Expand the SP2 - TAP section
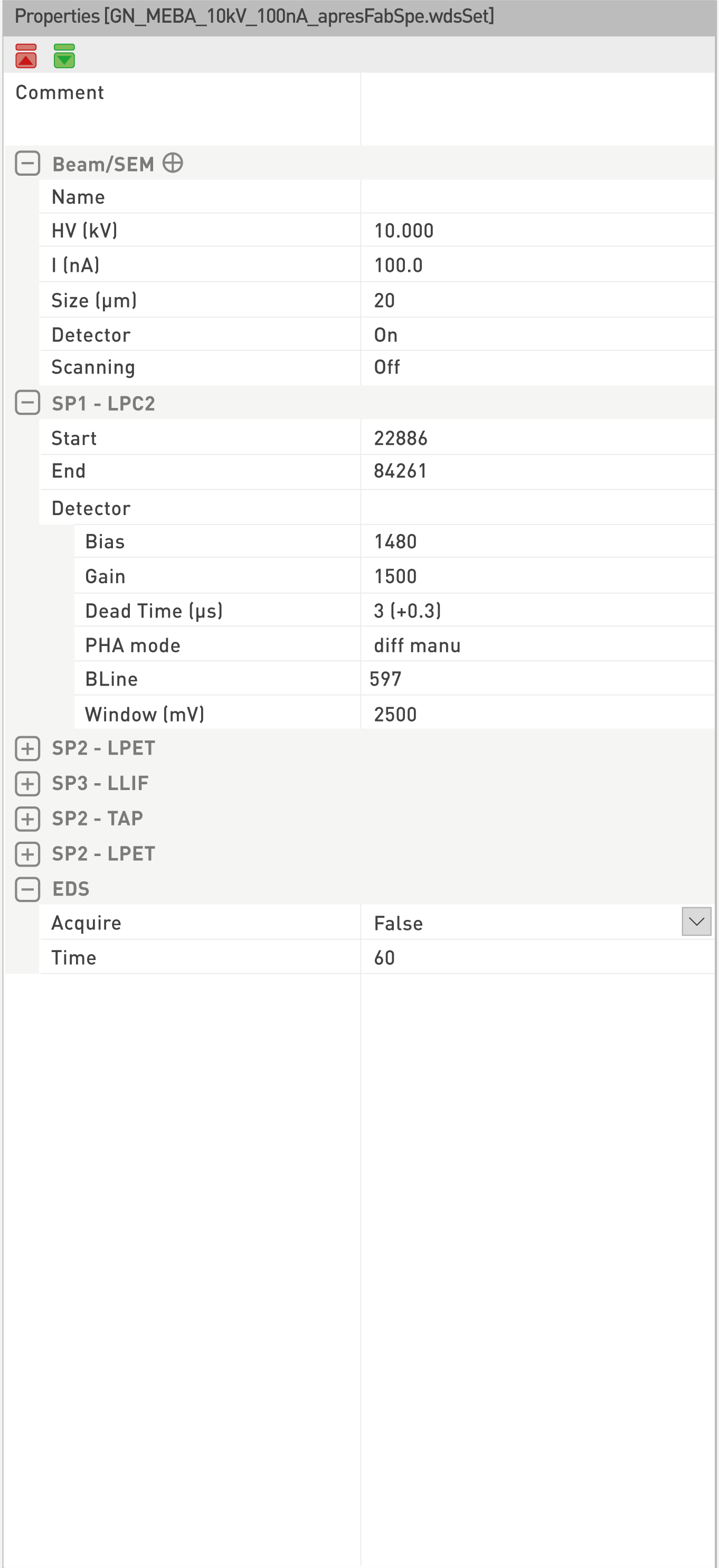The height and width of the screenshot is (1568, 719). (x=27, y=819)
